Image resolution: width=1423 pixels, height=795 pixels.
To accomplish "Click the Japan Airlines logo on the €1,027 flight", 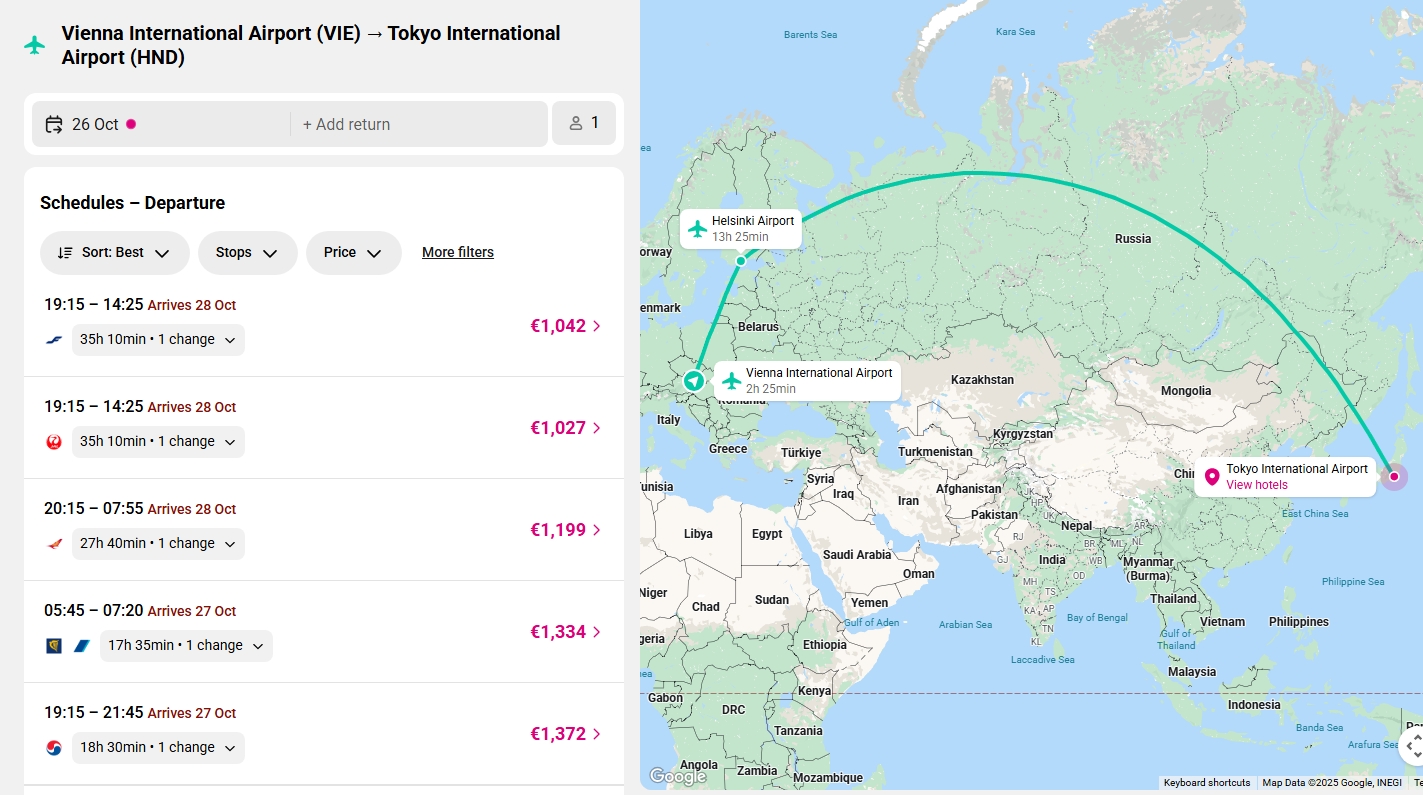I will click(x=55, y=442).
